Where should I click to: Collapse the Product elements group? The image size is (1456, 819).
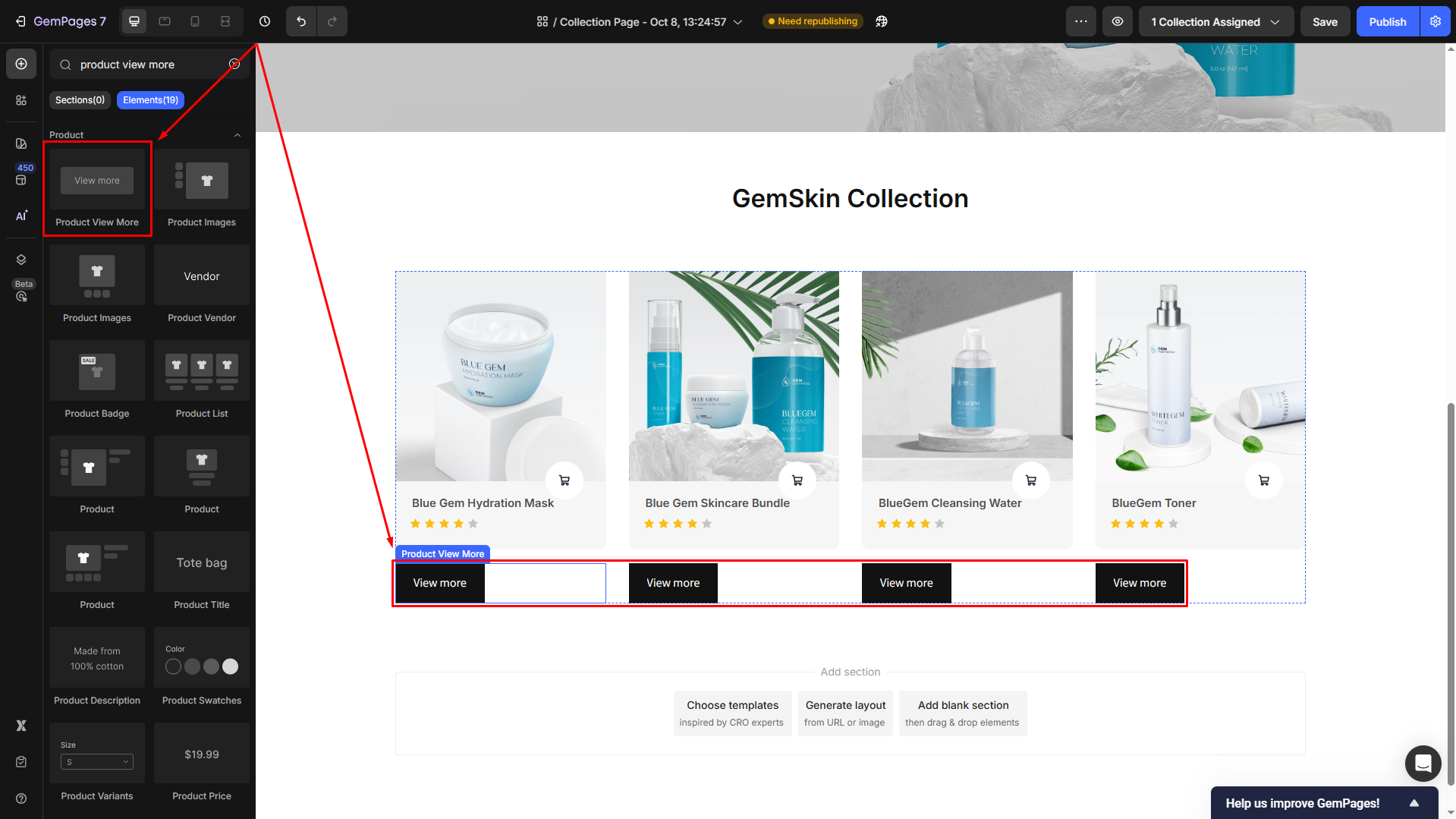point(237,135)
